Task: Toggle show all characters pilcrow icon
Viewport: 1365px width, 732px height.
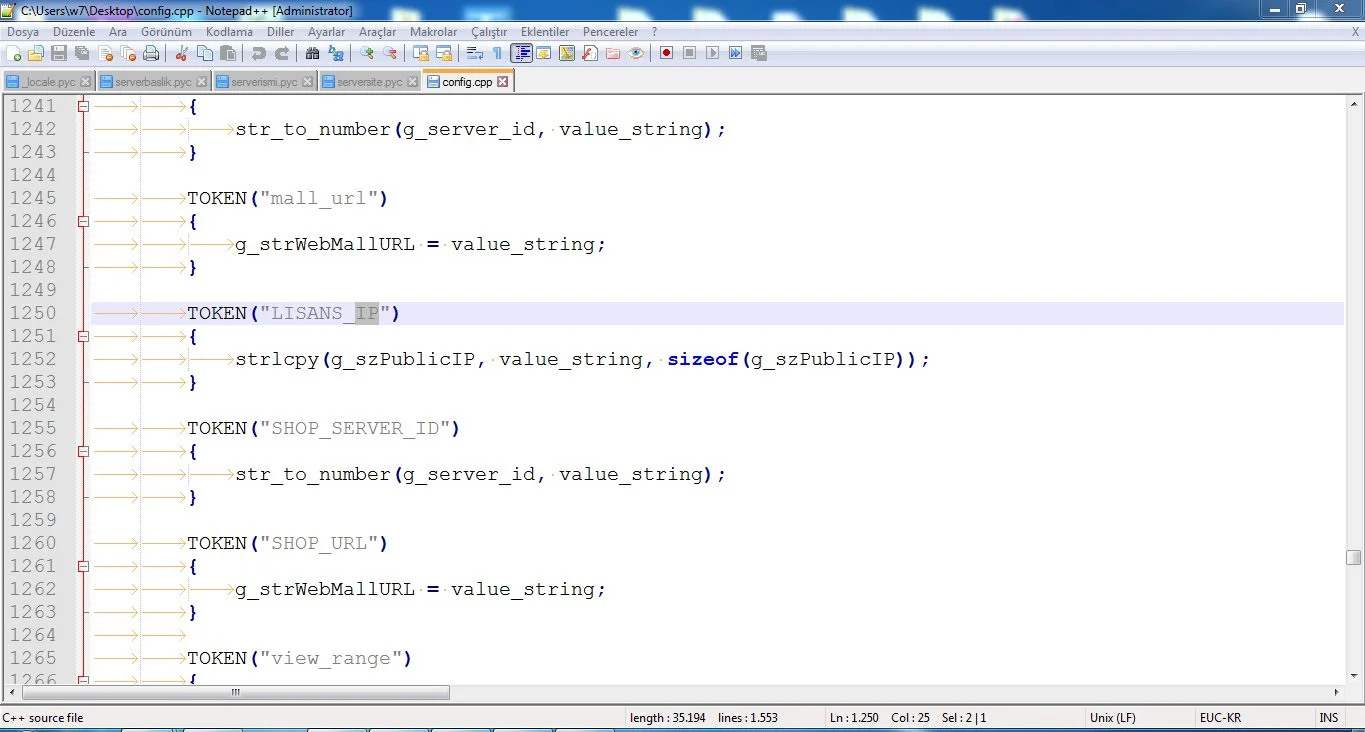Action: point(497,54)
